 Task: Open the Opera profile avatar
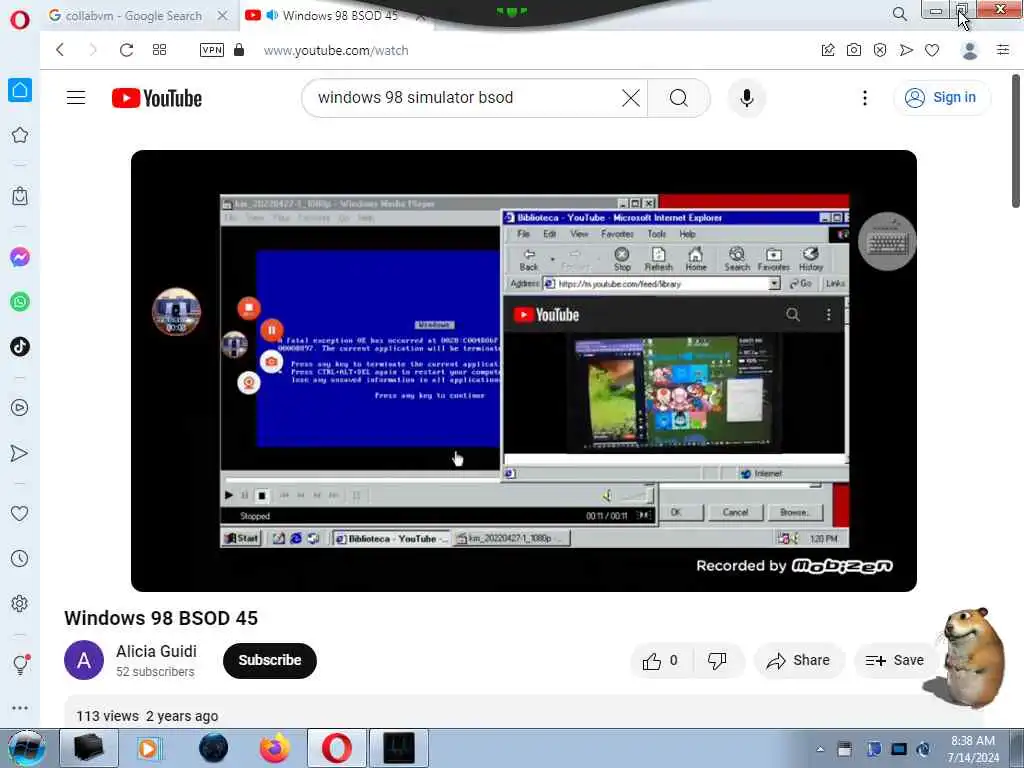pos(970,50)
